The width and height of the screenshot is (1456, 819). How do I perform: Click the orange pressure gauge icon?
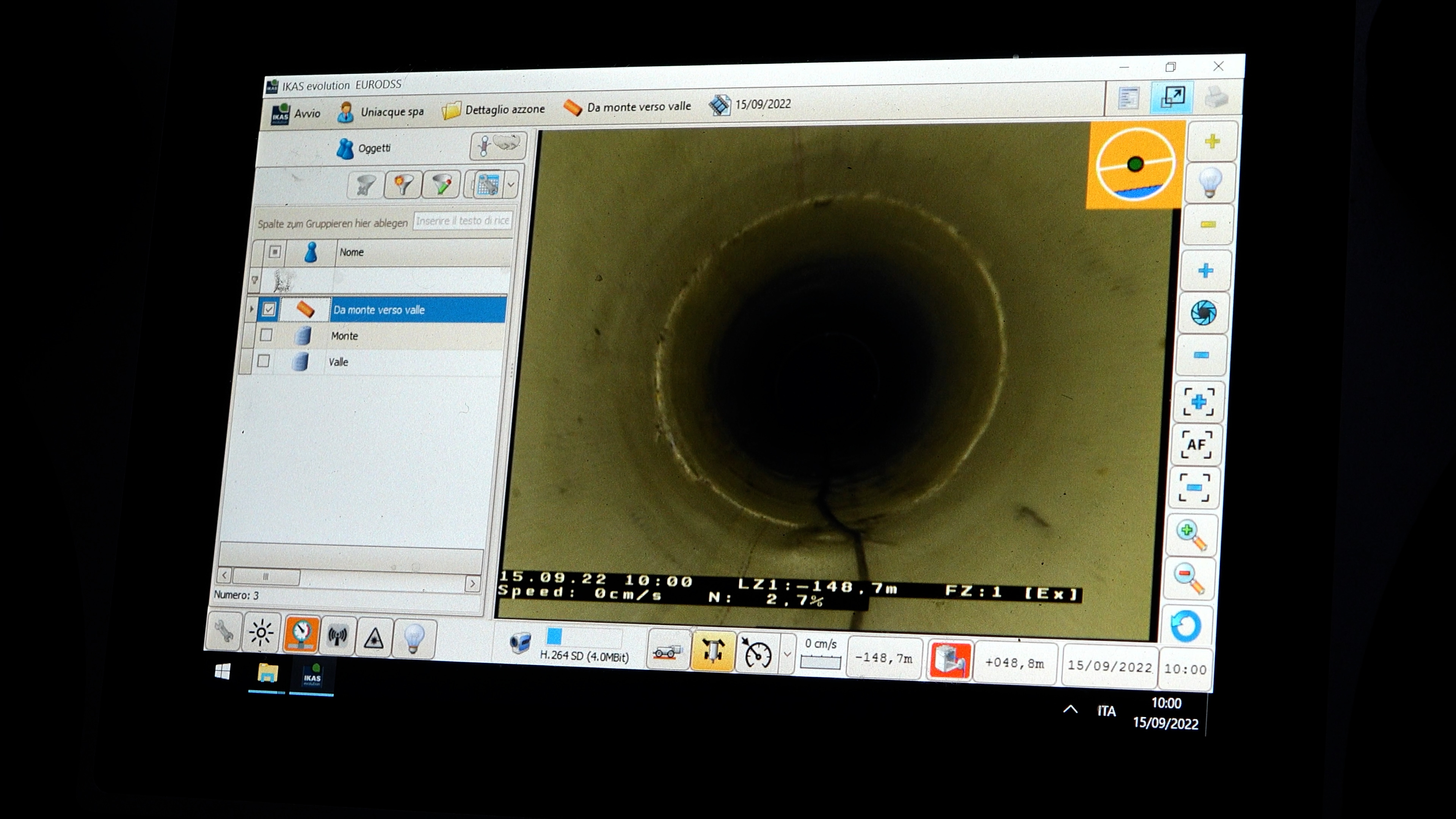[301, 634]
